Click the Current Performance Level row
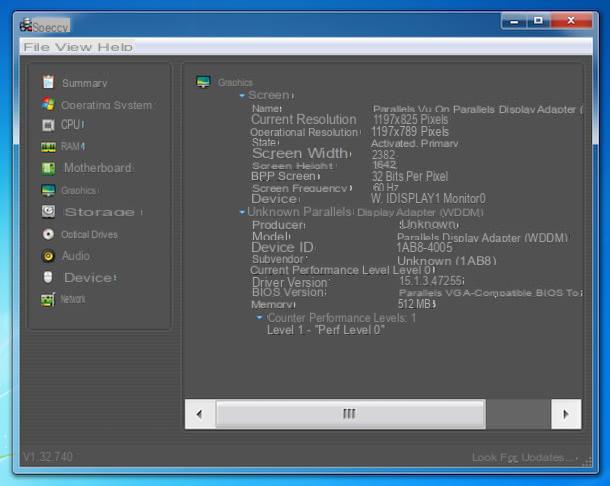 point(342,270)
